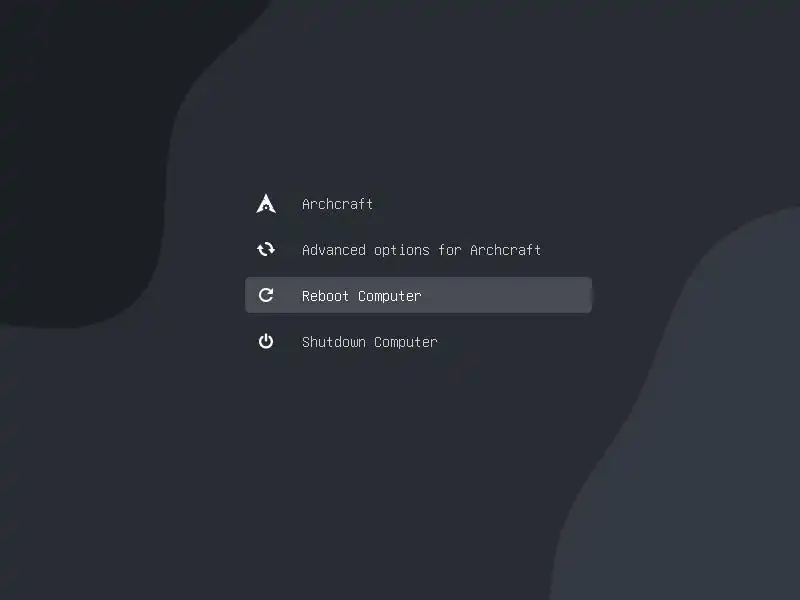Power off using the power icon

(266, 341)
